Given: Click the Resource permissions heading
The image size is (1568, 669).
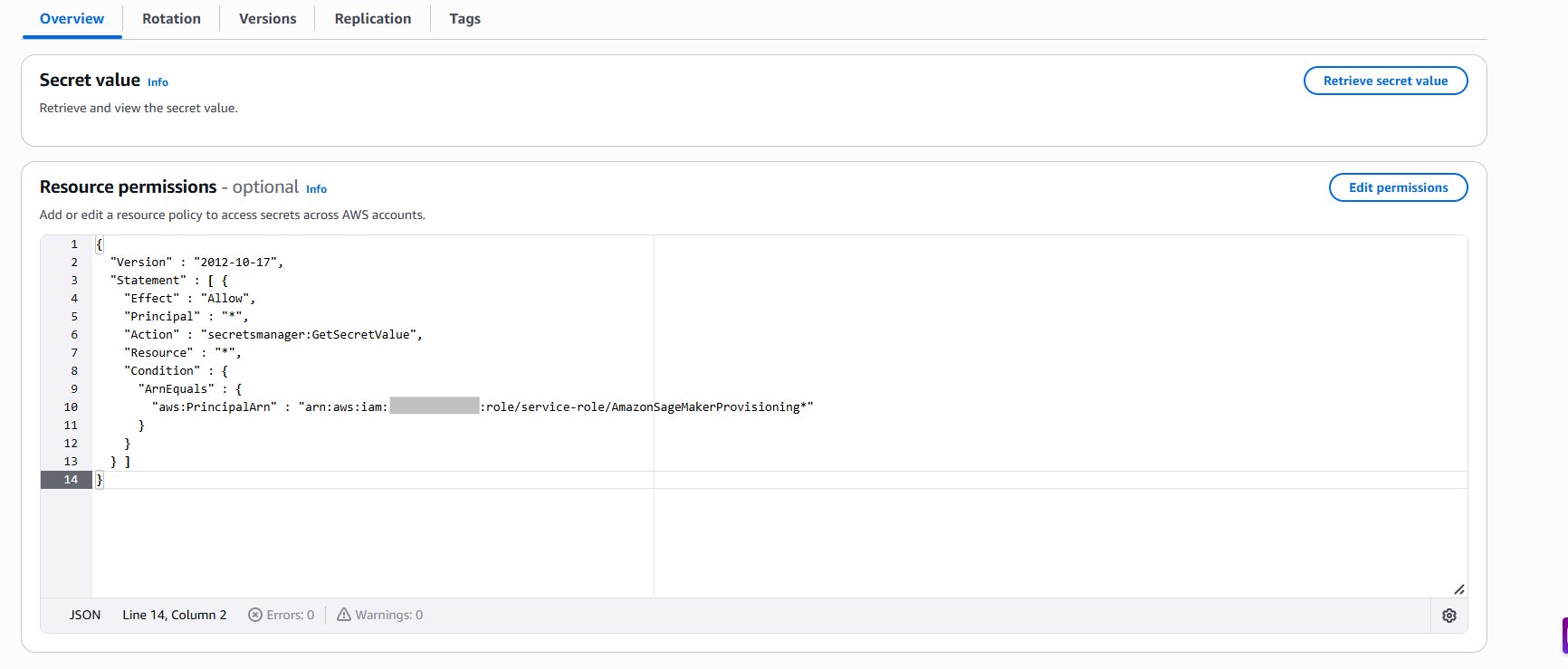Looking at the screenshot, I should pyautogui.click(x=128, y=186).
